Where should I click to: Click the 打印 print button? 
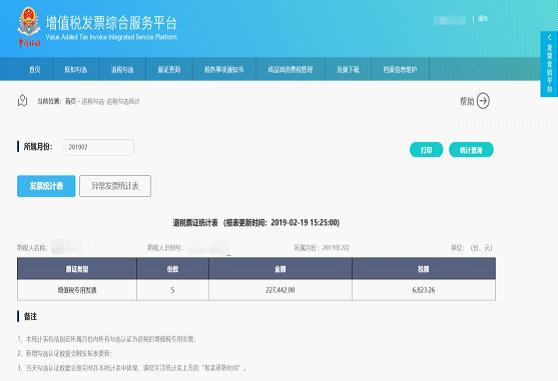point(426,150)
